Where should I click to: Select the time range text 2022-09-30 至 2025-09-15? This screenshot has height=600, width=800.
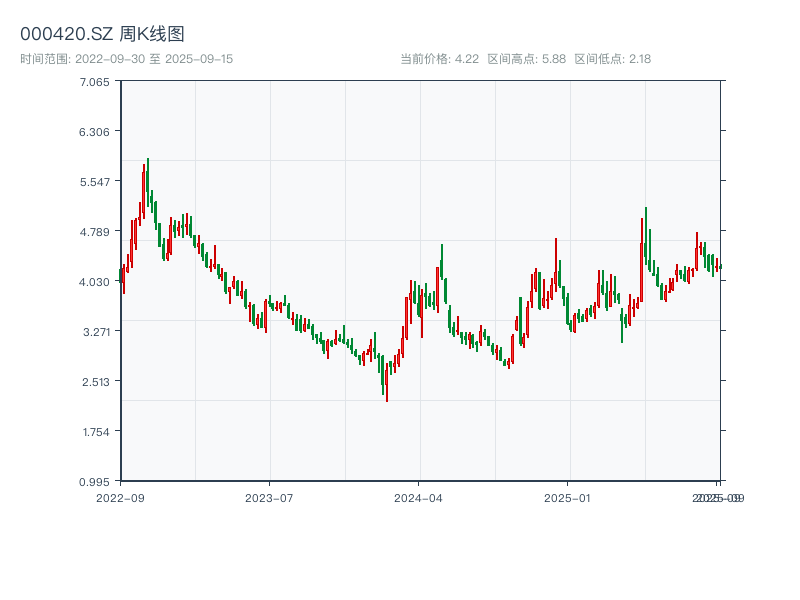click(154, 59)
